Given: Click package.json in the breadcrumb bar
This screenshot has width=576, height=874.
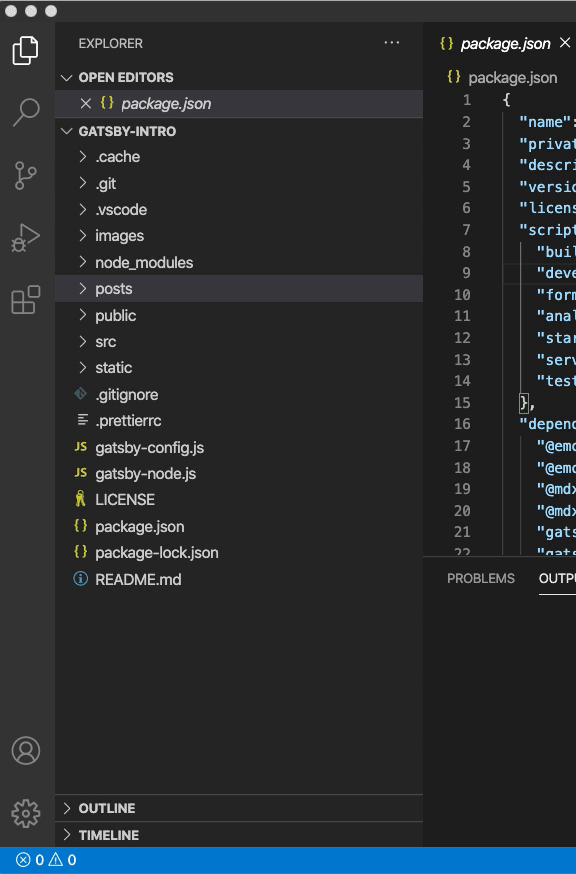Looking at the screenshot, I should pyautogui.click(x=512, y=77).
